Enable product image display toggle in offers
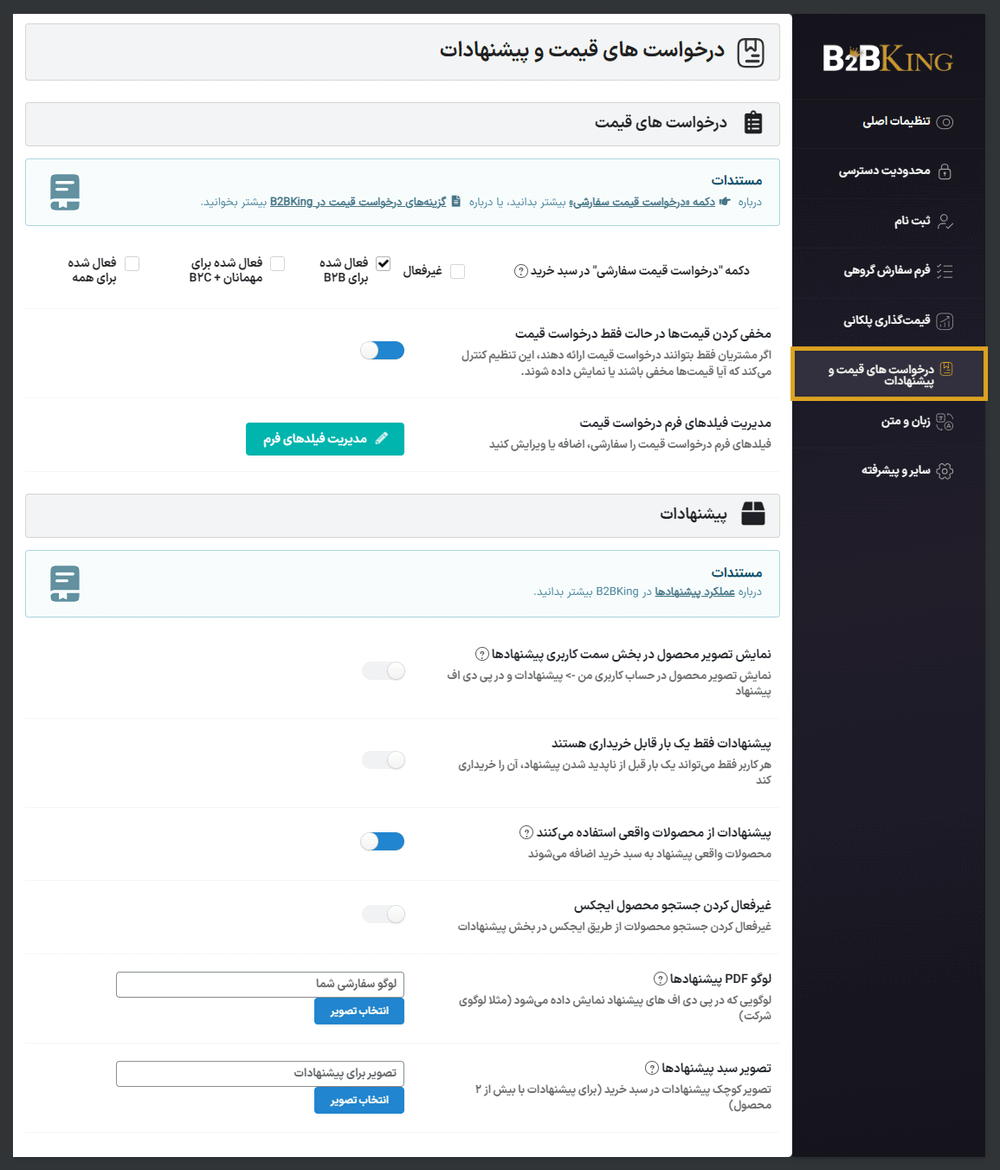This screenshot has height=1170, width=1000. click(382, 670)
